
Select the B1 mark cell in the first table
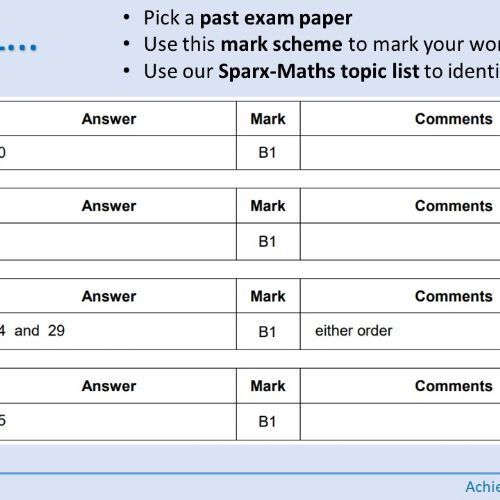point(268,153)
